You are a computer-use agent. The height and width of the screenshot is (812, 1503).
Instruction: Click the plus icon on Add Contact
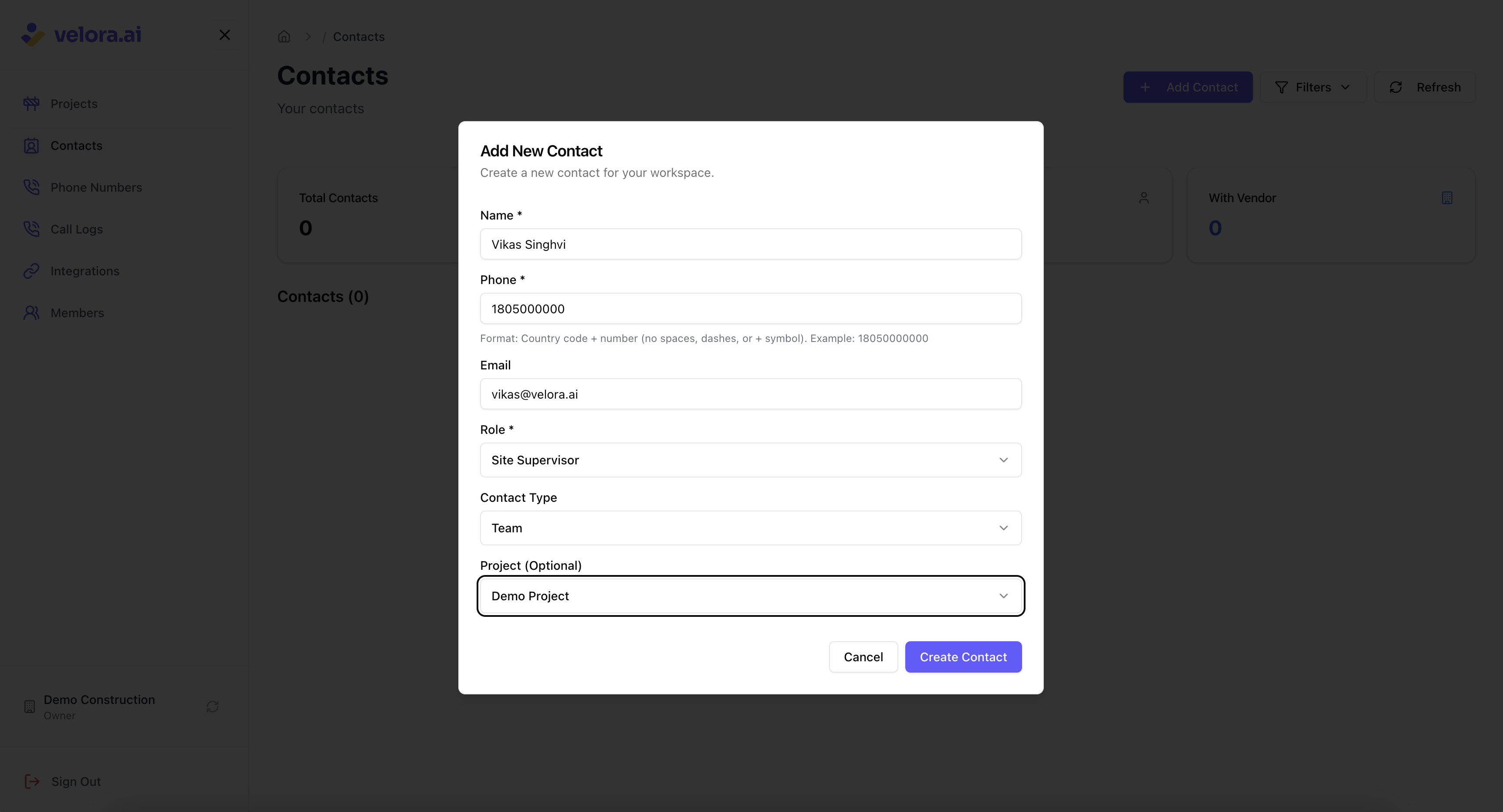(x=1145, y=88)
